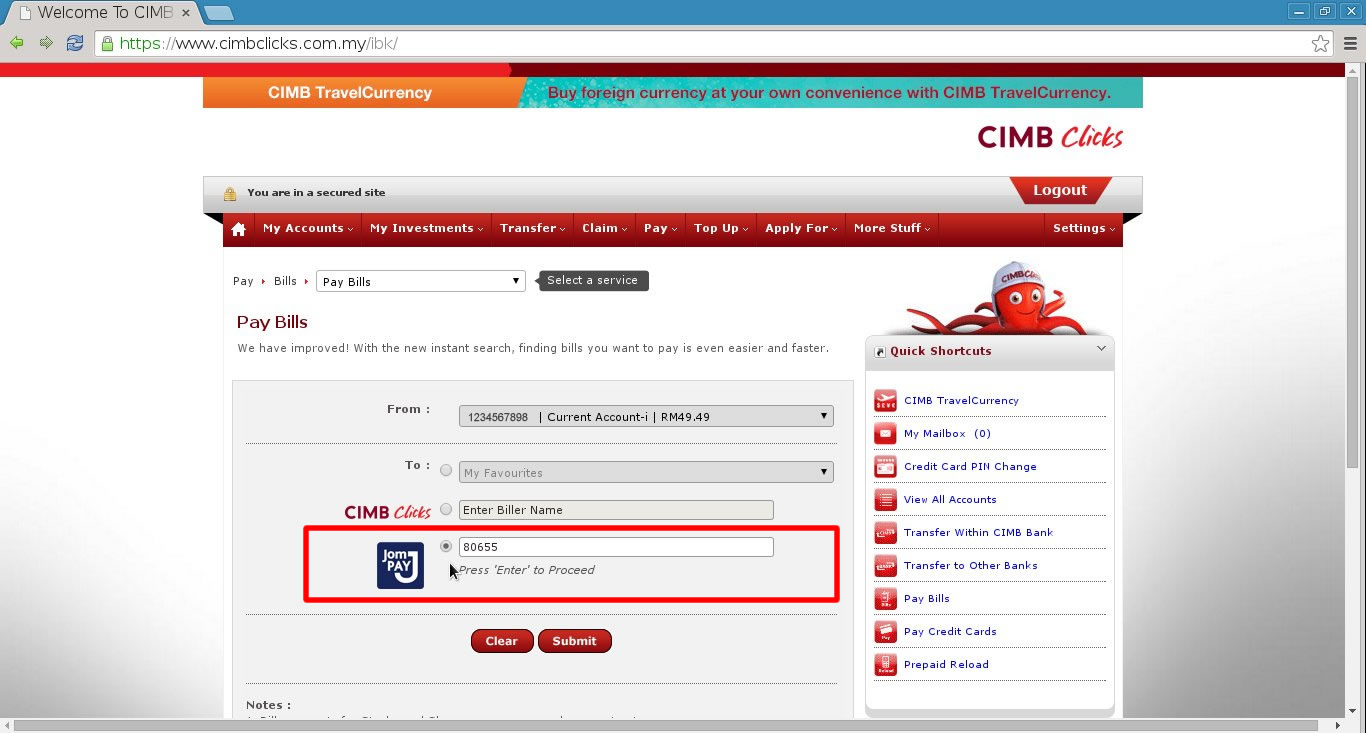This screenshot has height=733, width=1366.
Task: Open the Prepaid Reload link
Action: (946, 665)
